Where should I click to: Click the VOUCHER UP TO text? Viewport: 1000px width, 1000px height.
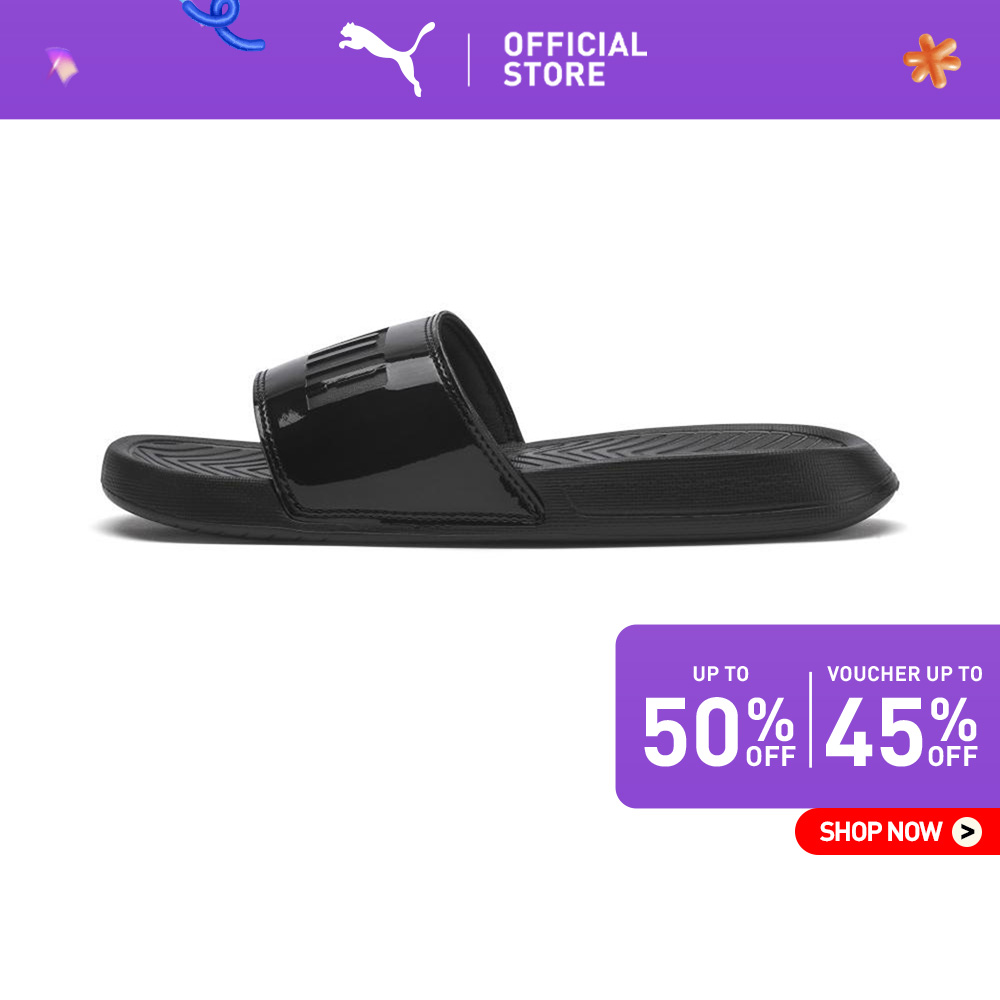(904, 673)
